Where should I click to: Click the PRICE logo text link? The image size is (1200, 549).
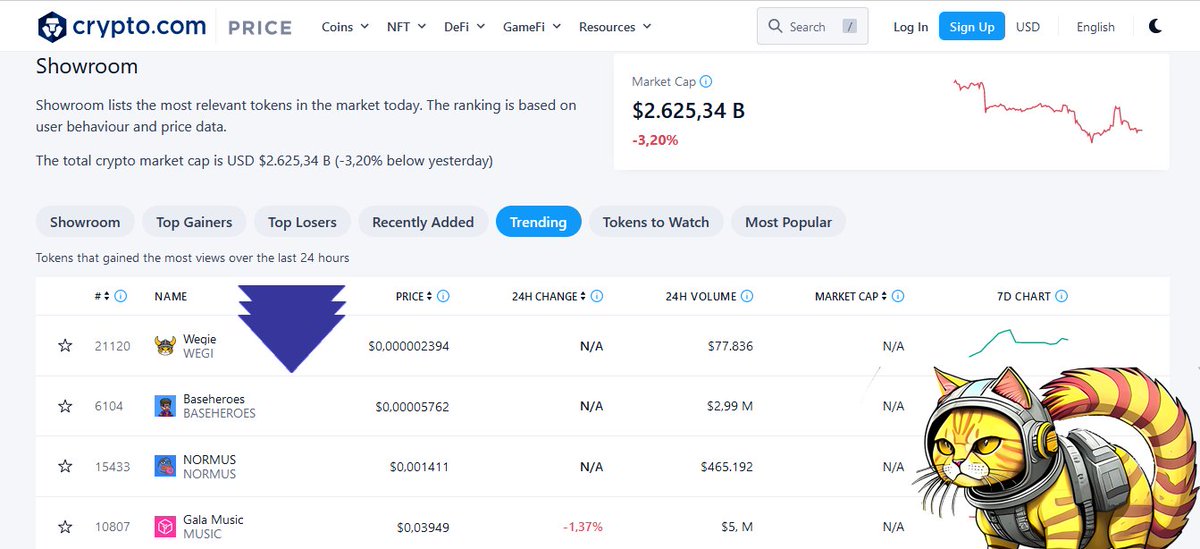click(260, 28)
